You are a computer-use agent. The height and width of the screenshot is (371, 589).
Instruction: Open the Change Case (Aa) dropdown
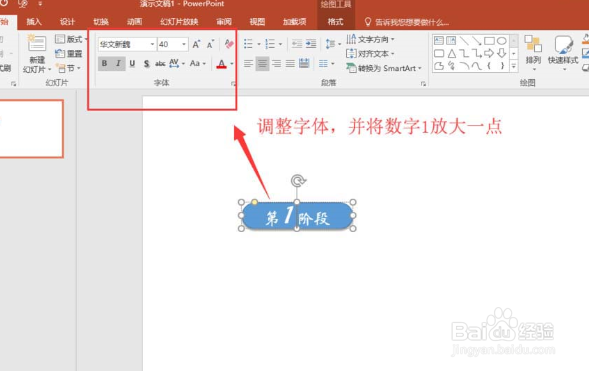click(198, 63)
